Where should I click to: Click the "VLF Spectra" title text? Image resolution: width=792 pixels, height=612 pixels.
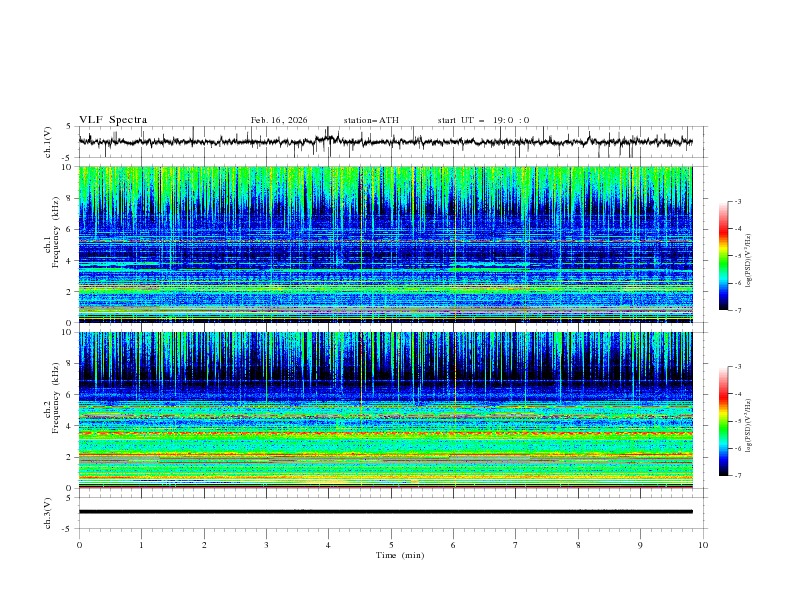113,120
